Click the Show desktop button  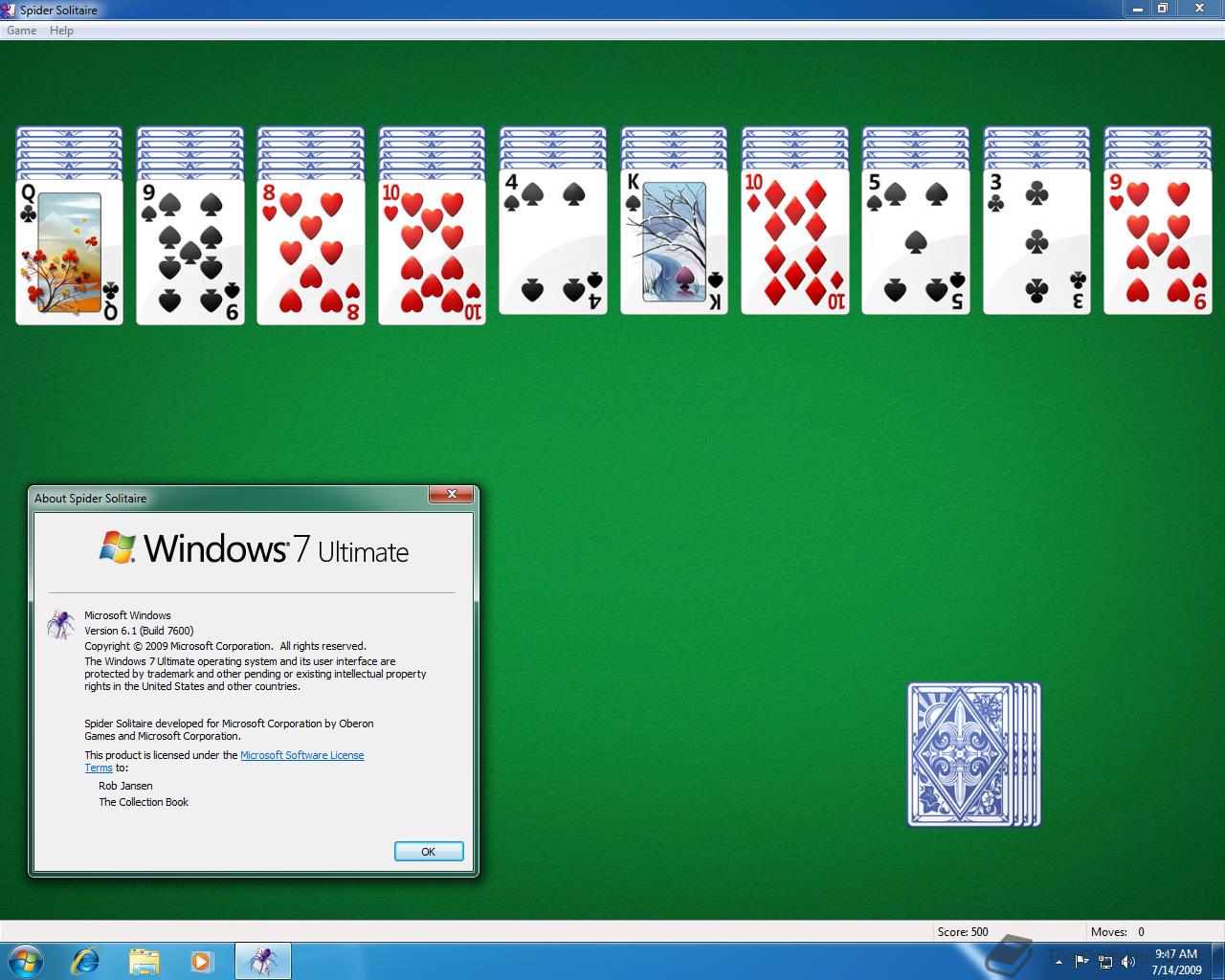click(1217, 961)
